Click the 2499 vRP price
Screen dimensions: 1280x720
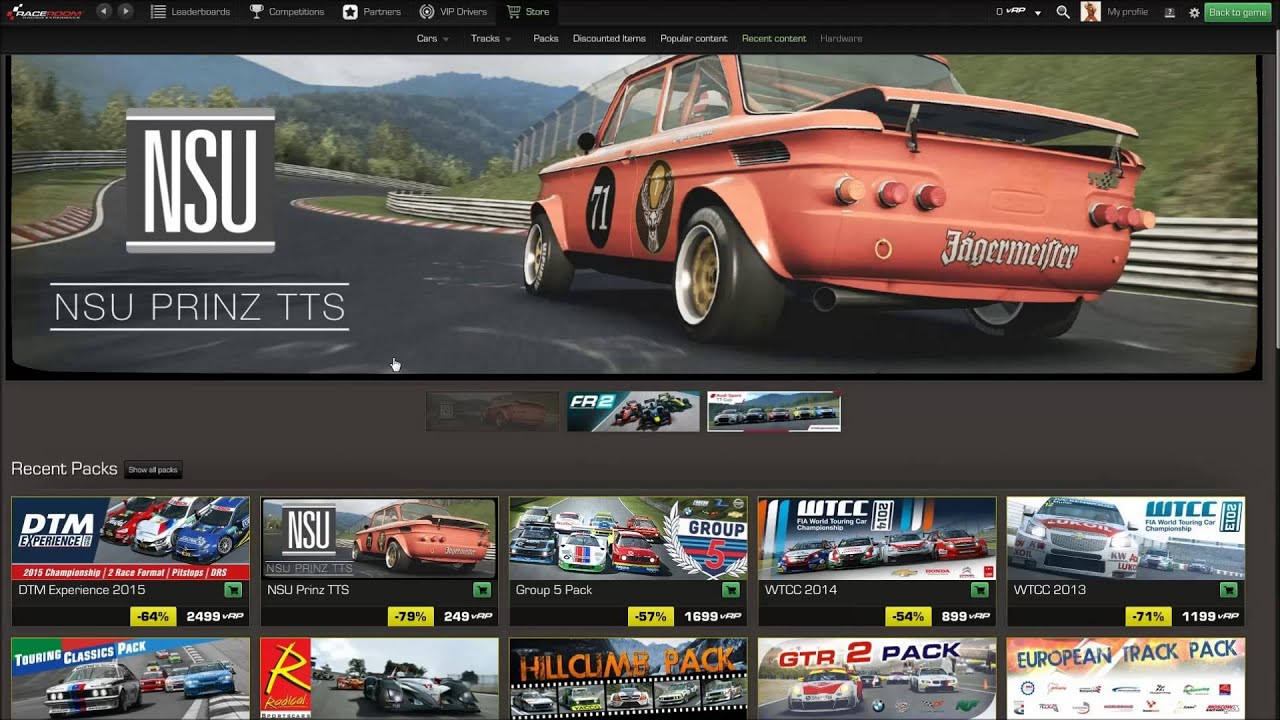(215, 616)
